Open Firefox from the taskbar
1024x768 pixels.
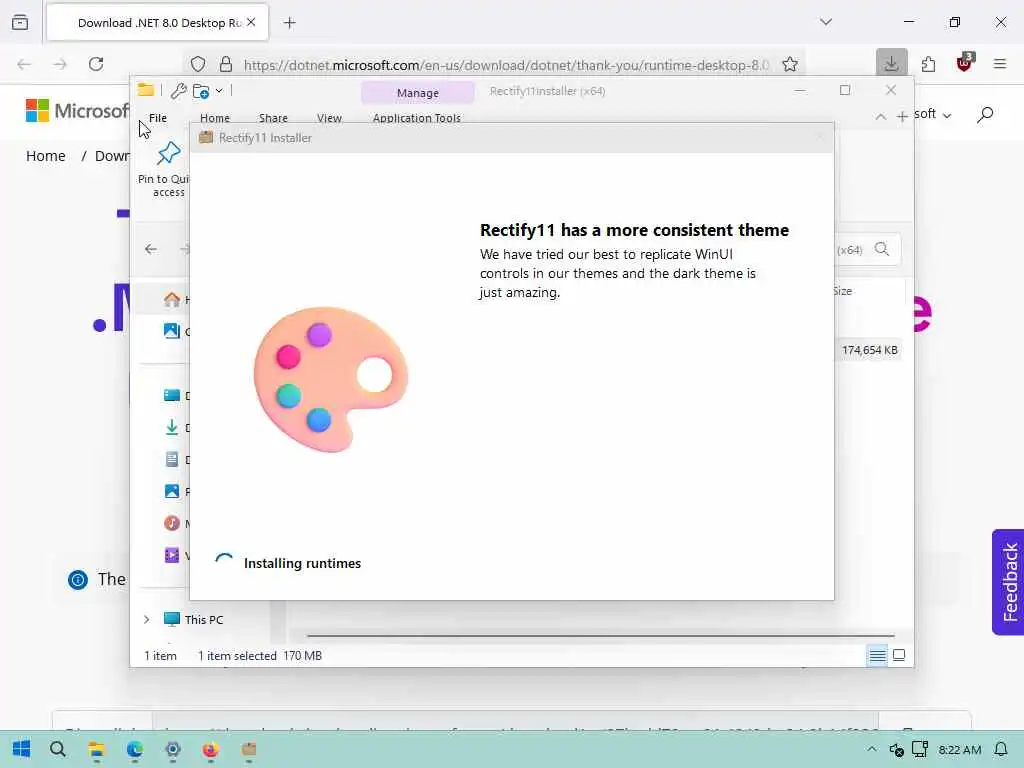click(210, 749)
